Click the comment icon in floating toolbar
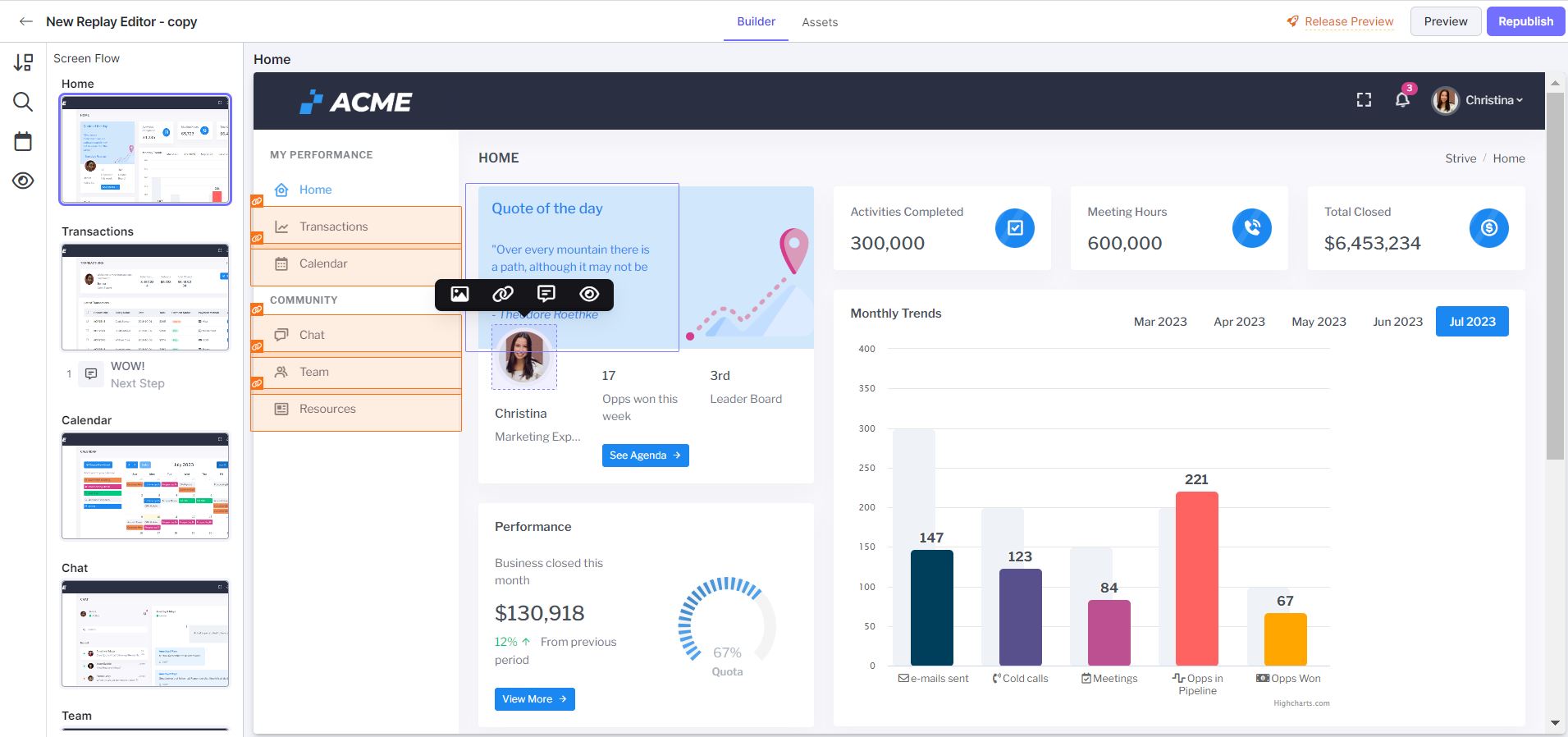 point(546,294)
